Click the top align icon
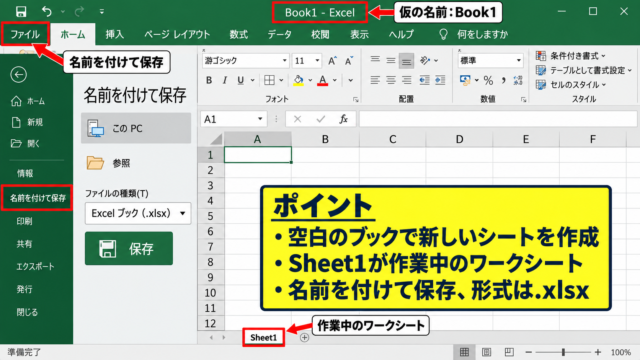 point(375,60)
